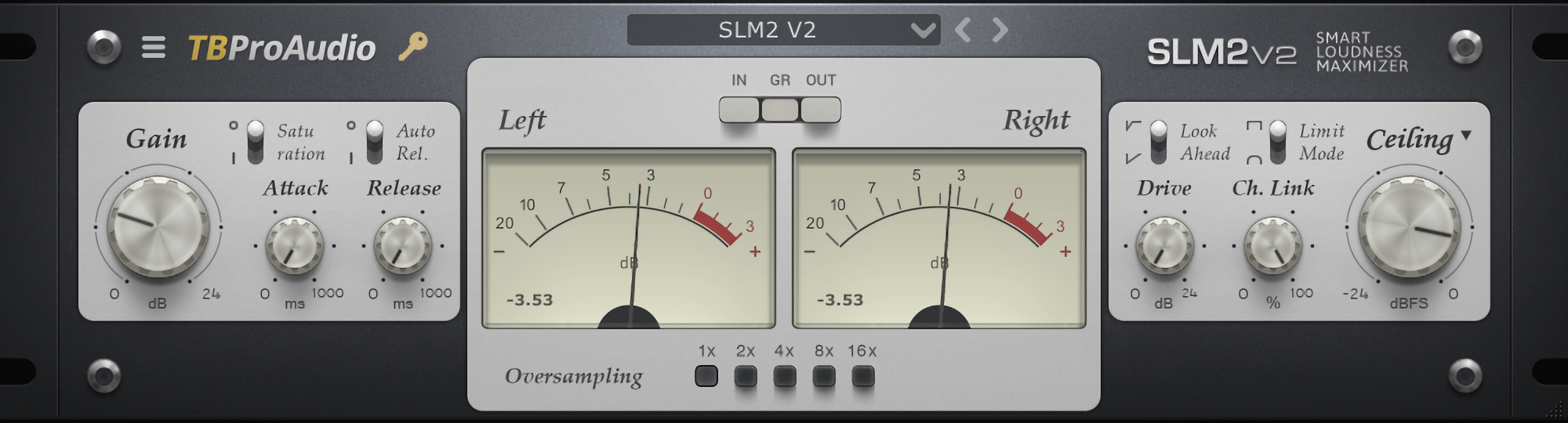This screenshot has width=1568, height=423.
Task: Flip the Look Ahead switch
Action: pos(1158,142)
